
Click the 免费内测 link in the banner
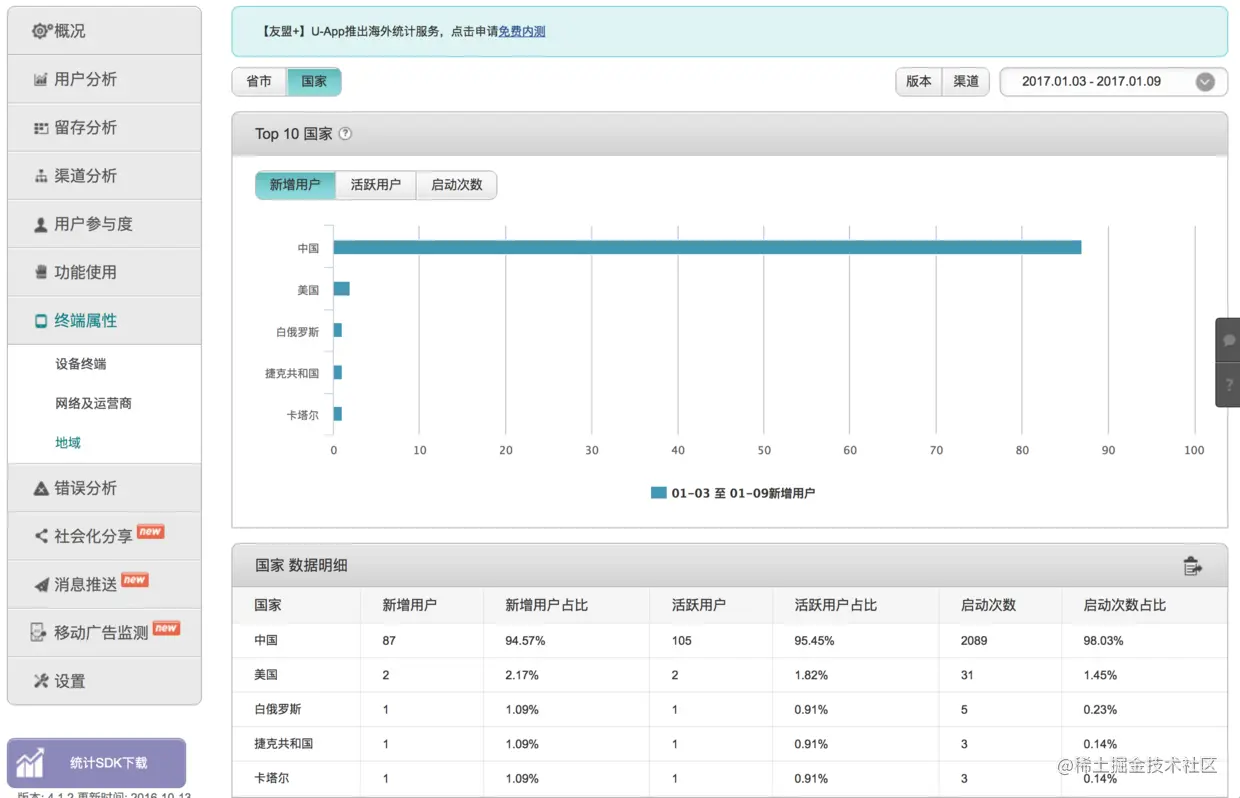[x=522, y=31]
